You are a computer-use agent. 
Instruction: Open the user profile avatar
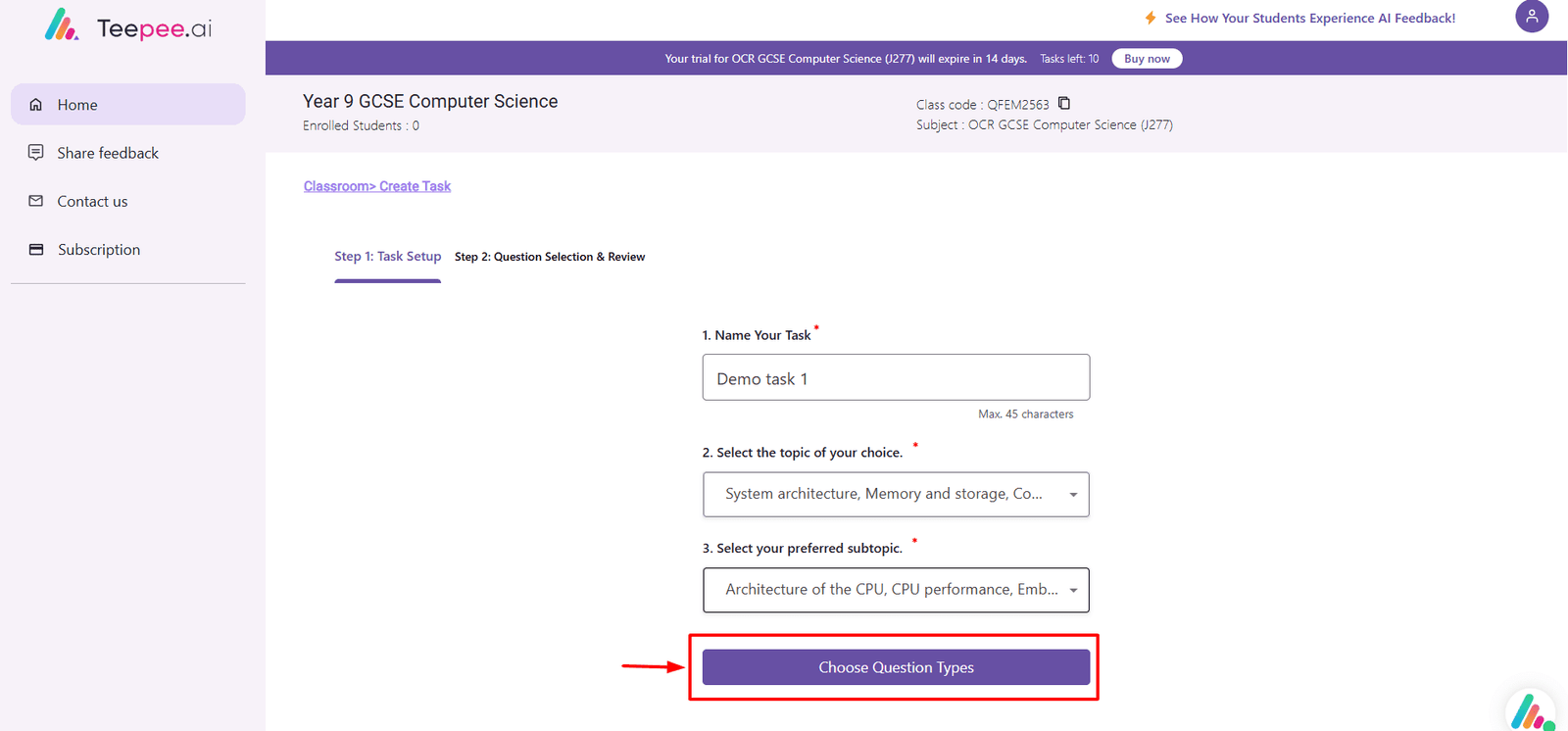1532,17
